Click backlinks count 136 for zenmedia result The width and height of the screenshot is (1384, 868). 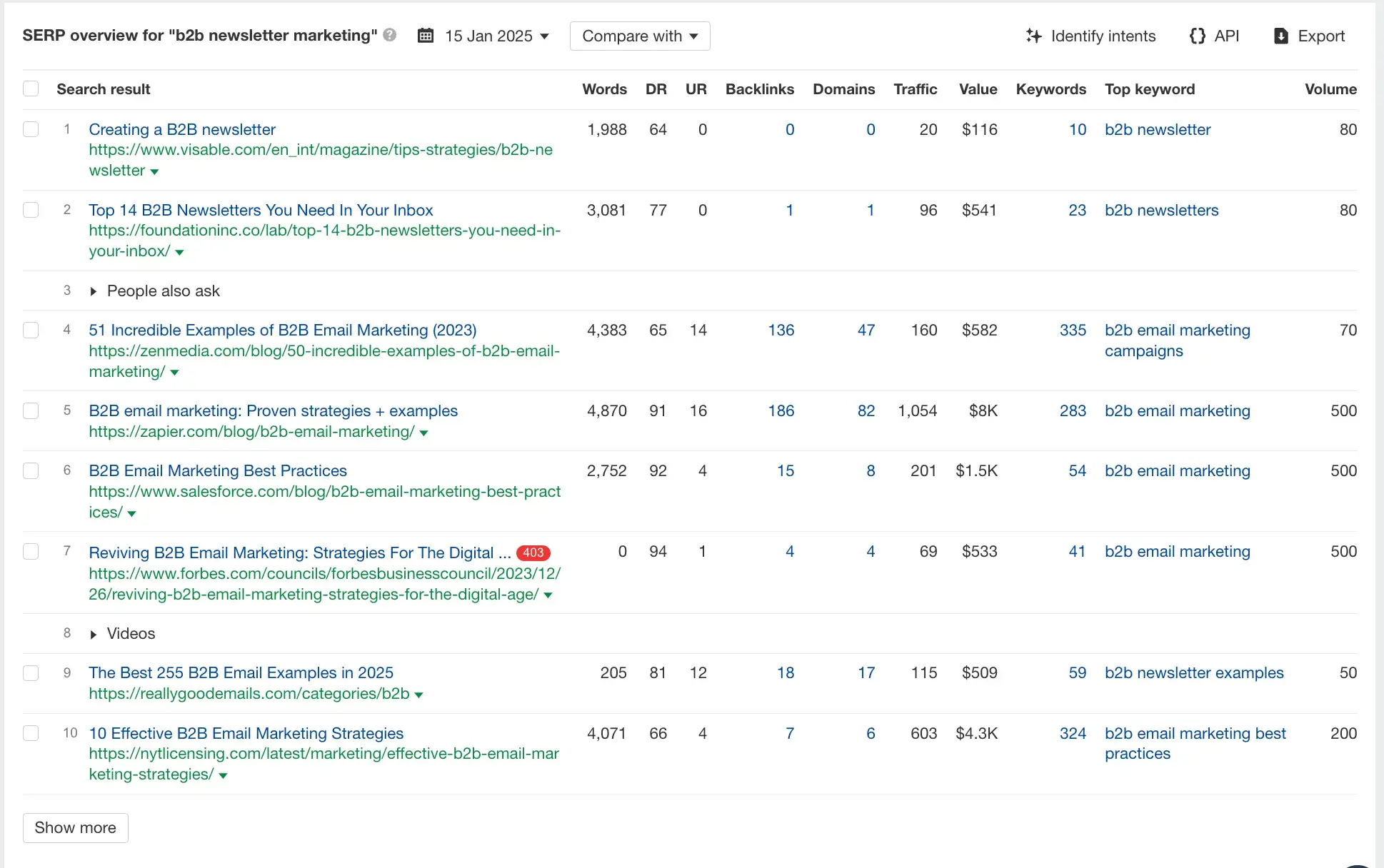[781, 330]
